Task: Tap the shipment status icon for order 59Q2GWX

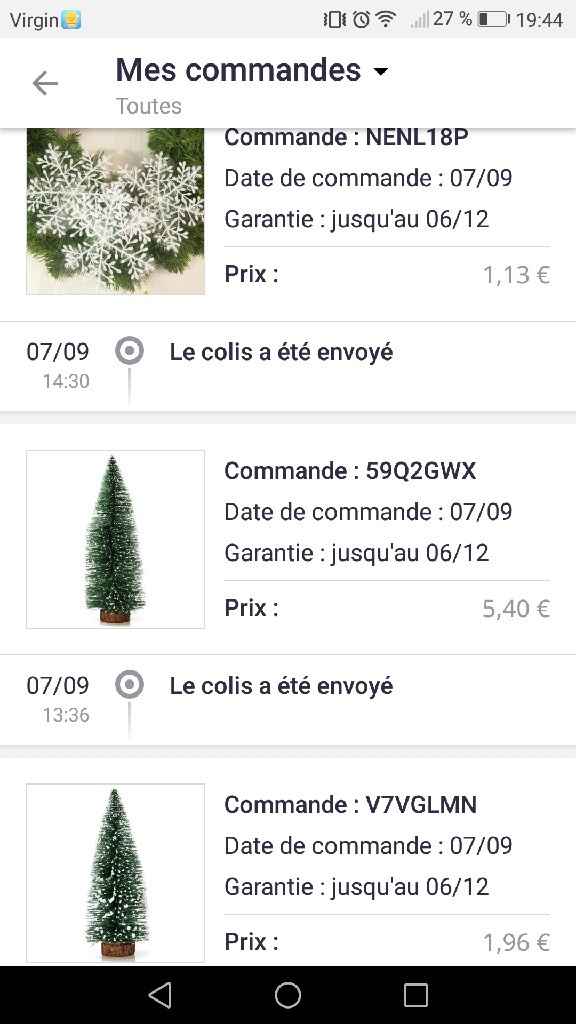Action: pyautogui.click(x=130, y=685)
